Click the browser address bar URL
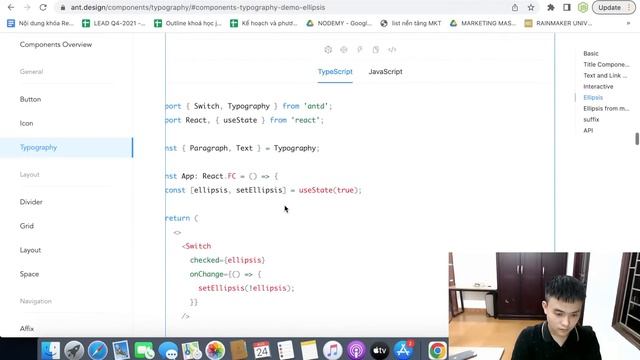This screenshot has height=360, width=640. click(198, 7)
